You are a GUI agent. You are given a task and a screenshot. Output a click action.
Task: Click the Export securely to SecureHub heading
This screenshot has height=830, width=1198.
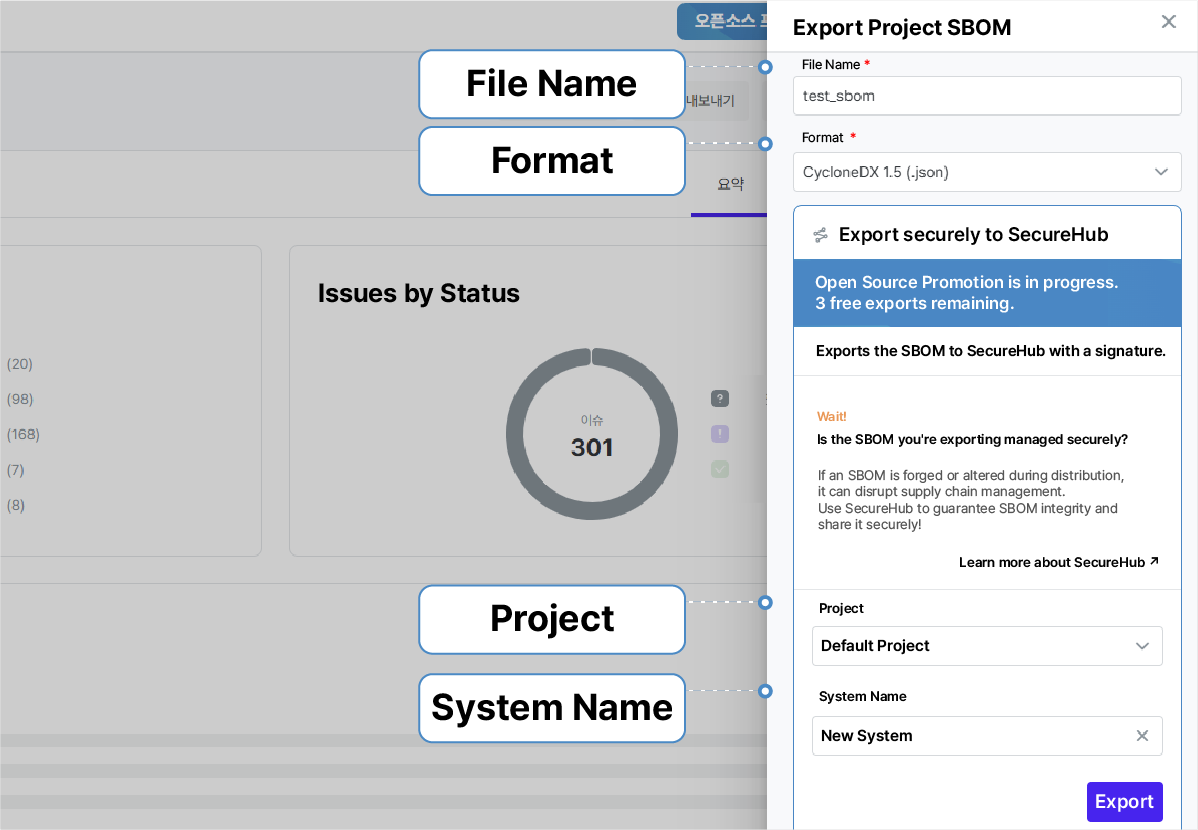[x=973, y=235]
